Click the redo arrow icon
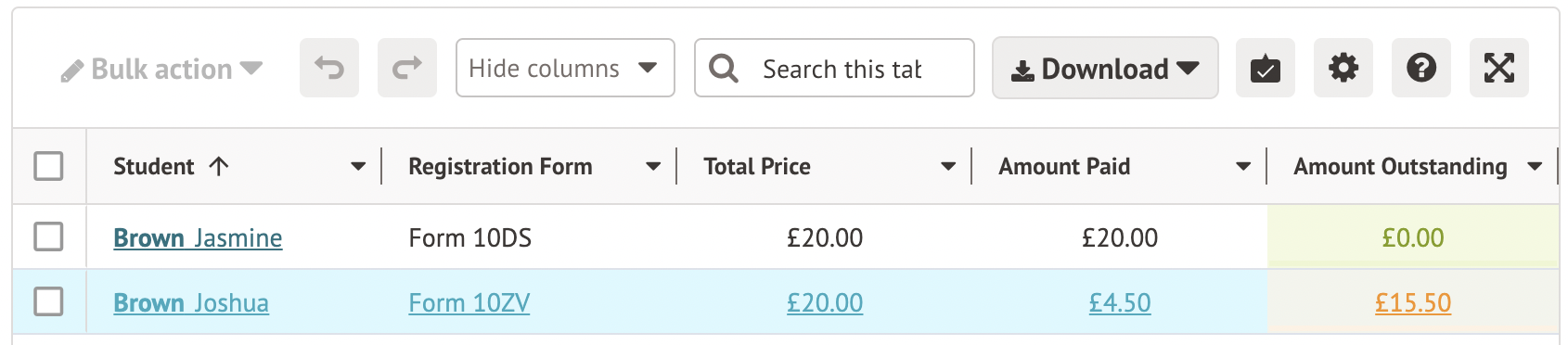The height and width of the screenshot is (345, 1568). tap(407, 68)
